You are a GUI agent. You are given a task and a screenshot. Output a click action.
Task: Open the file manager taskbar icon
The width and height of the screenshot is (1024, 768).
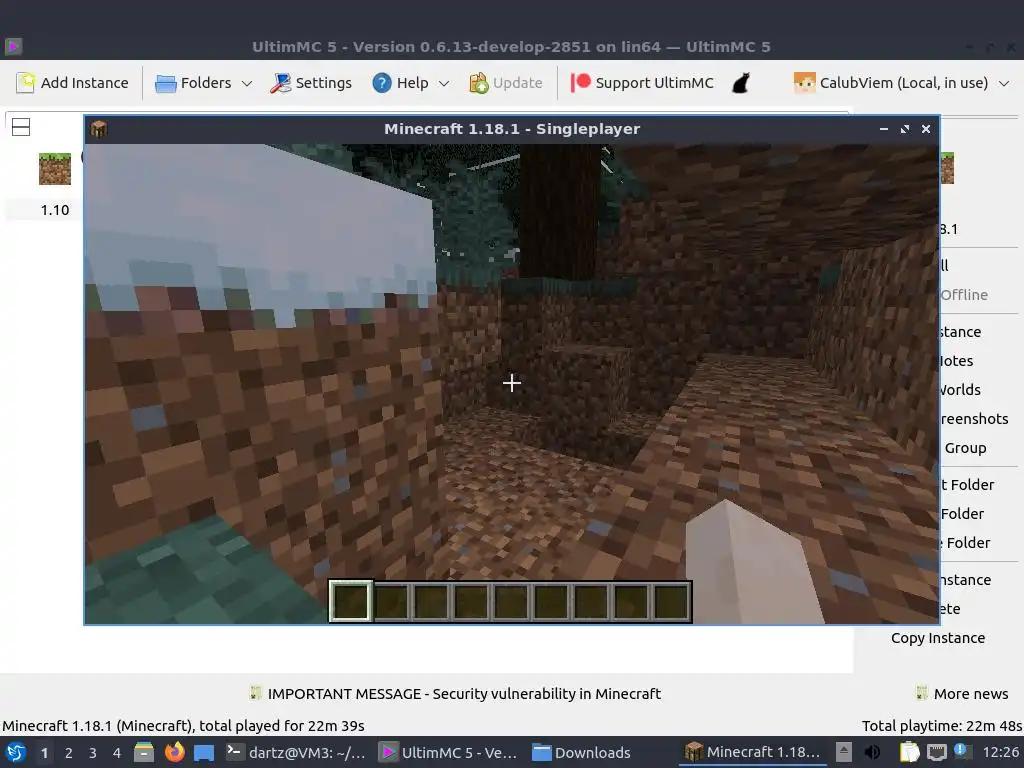click(144, 752)
